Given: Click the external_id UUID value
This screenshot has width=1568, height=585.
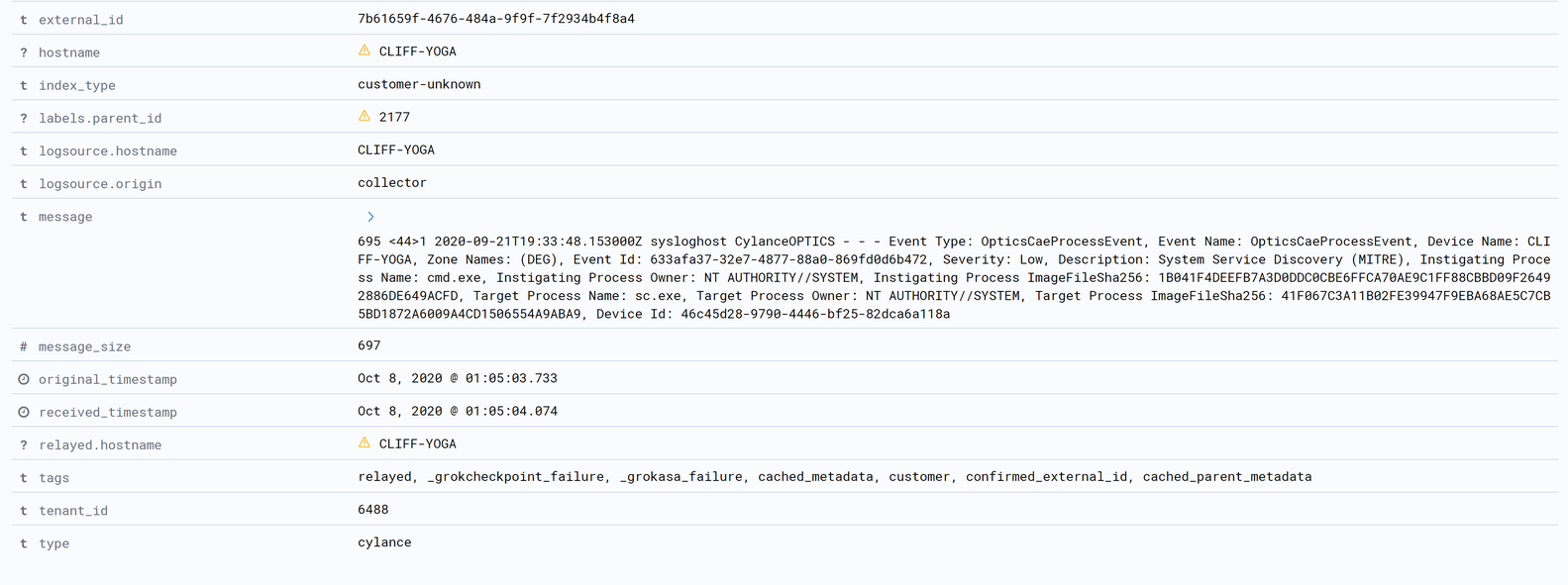Looking at the screenshot, I should (495, 19).
